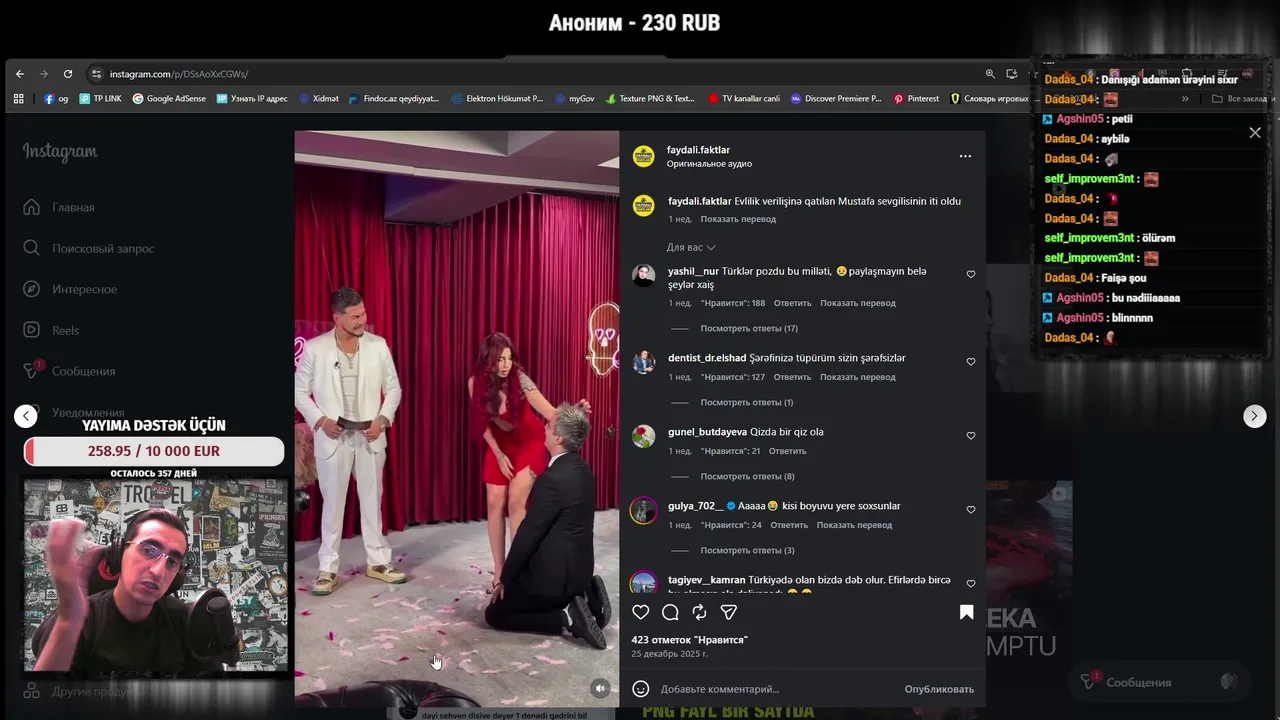Close the post overlay with X
This screenshot has width=1280, height=720.
coord(1255,133)
